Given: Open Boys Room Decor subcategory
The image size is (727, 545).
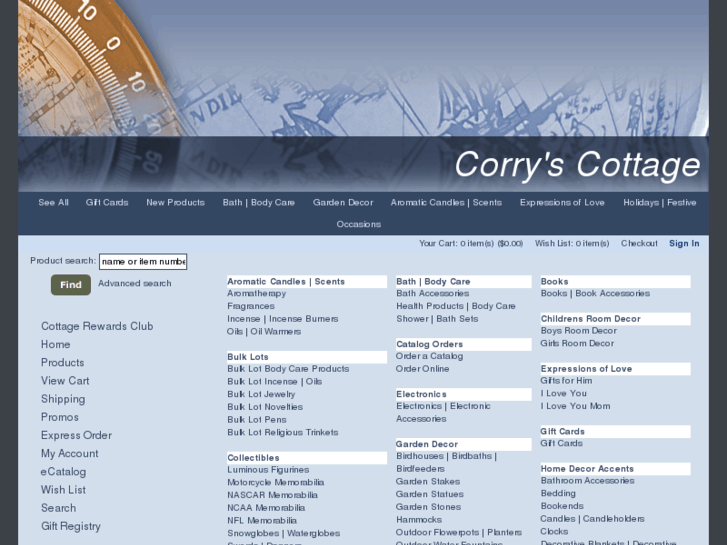Looking at the screenshot, I should coord(579,331).
